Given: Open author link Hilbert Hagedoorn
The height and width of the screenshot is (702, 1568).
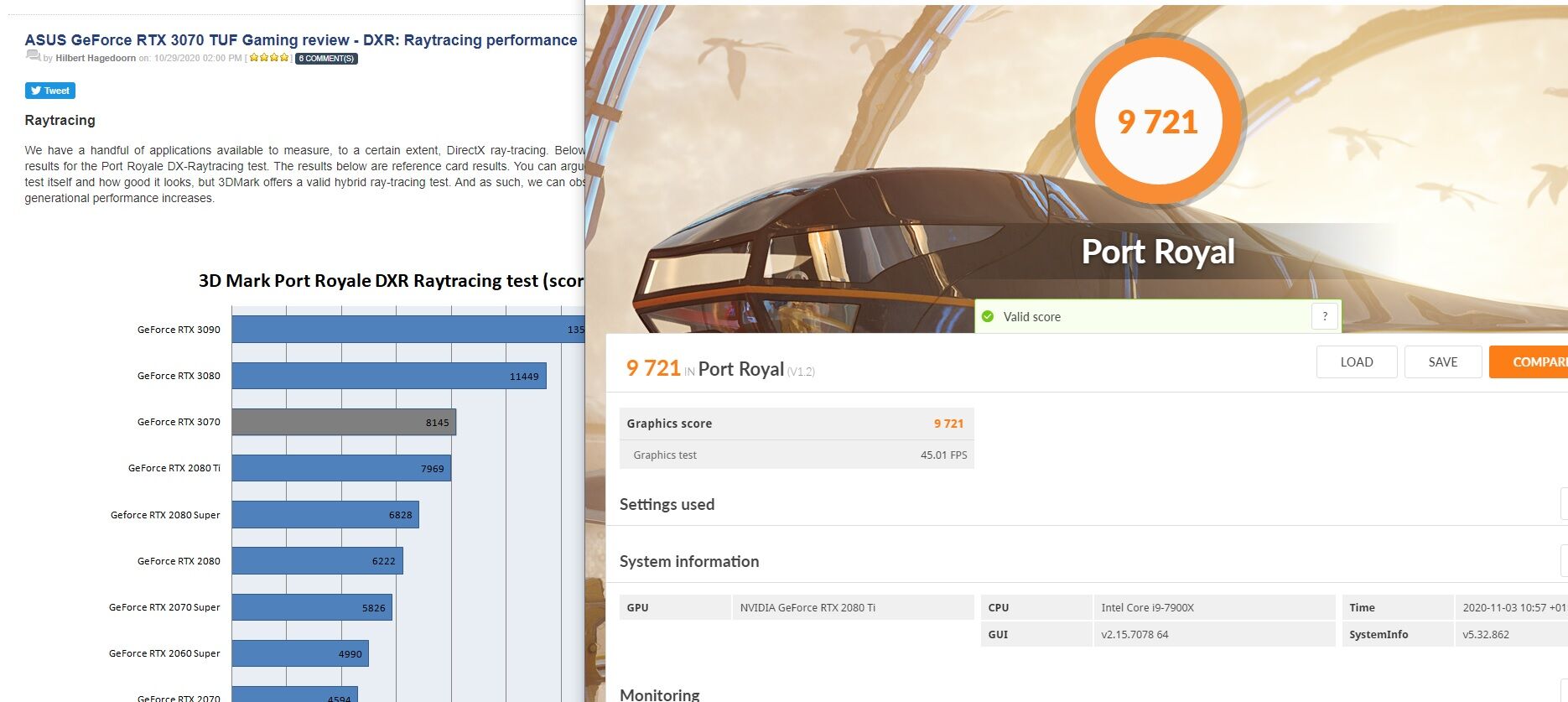Looking at the screenshot, I should coord(96,59).
